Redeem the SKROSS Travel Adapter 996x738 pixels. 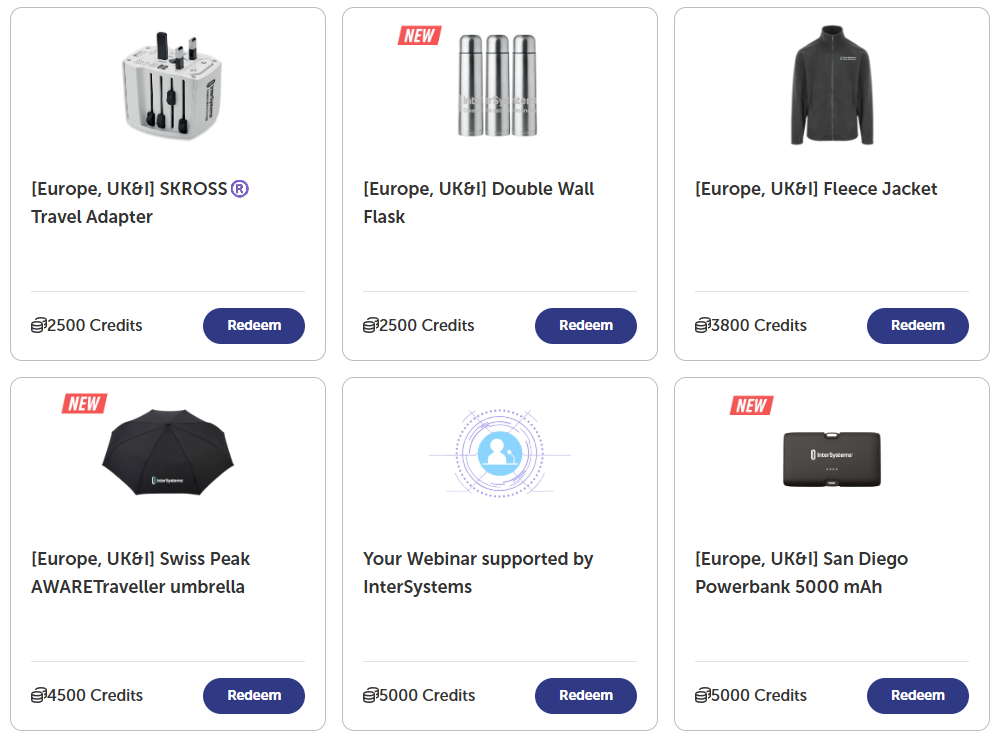[254, 325]
